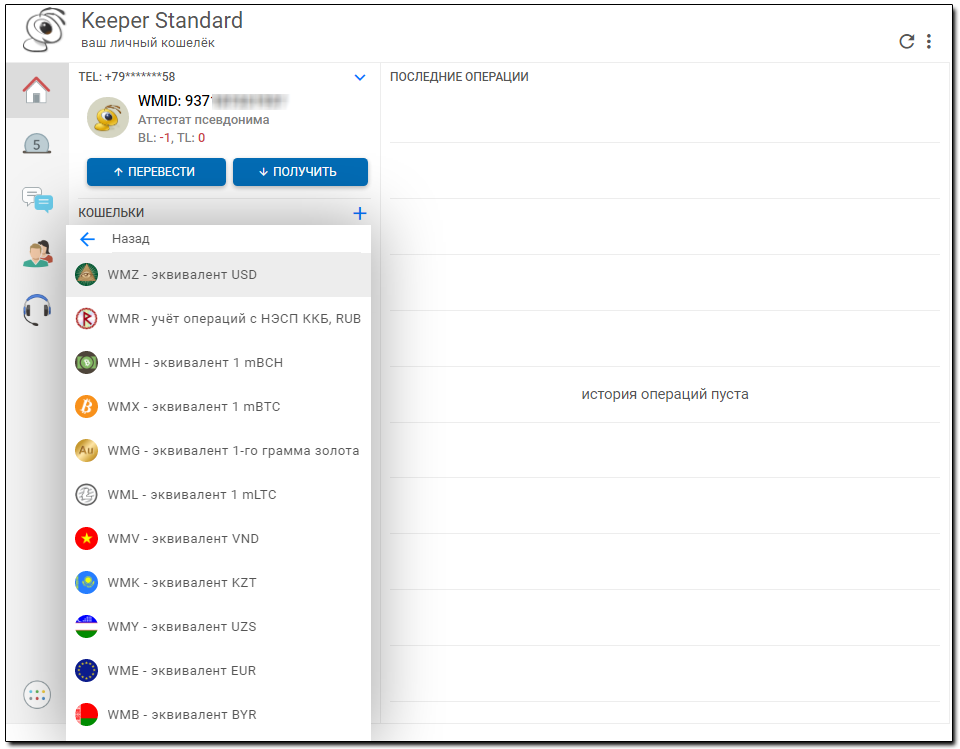The width and height of the screenshot is (960, 749).
Task: Click the Назад back arrow
Action: pos(88,239)
